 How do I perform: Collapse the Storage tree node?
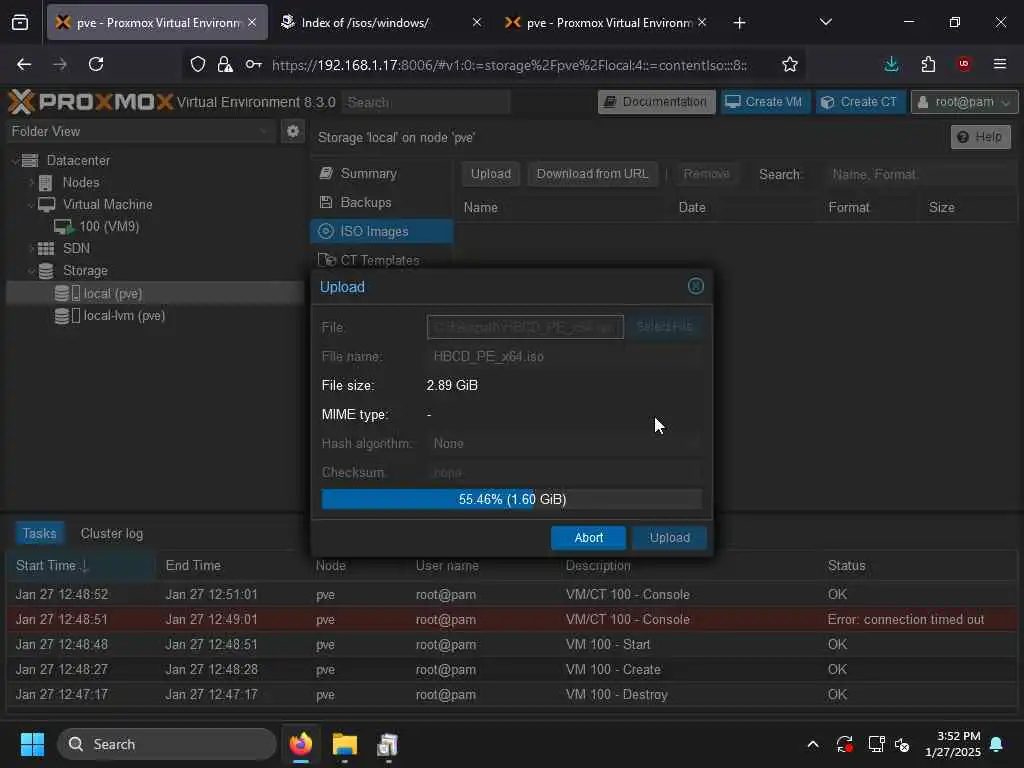point(31,270)
